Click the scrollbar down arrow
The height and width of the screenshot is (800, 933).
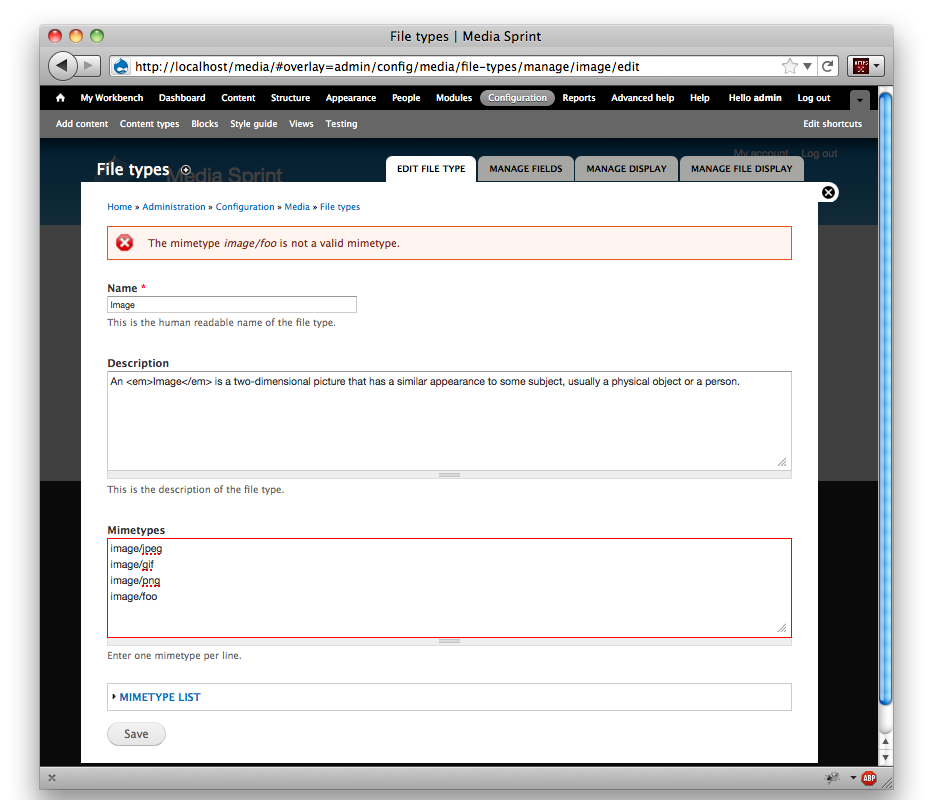(885, 758)
